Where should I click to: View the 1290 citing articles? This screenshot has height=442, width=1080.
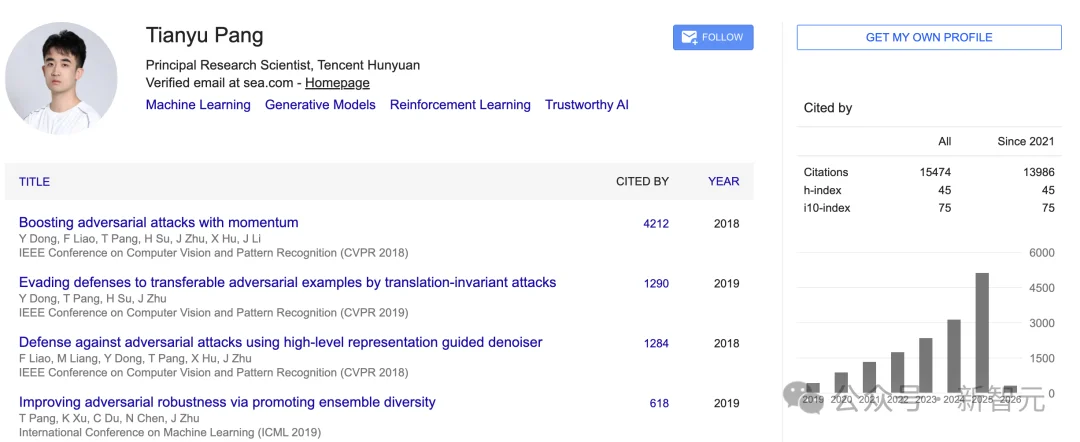tap(656, 284)
